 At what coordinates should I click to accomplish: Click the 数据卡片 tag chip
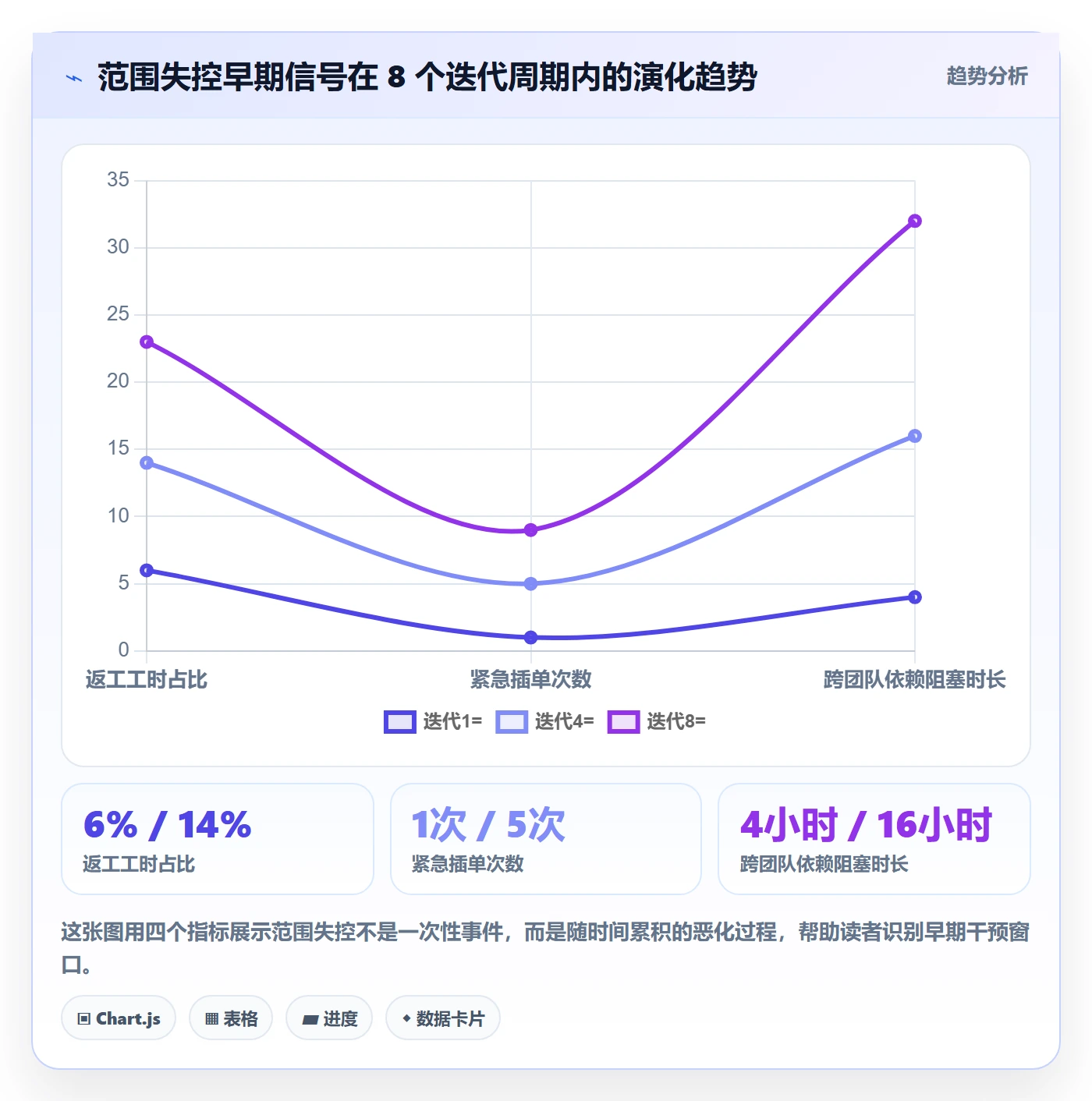[x=443, y=1018]
